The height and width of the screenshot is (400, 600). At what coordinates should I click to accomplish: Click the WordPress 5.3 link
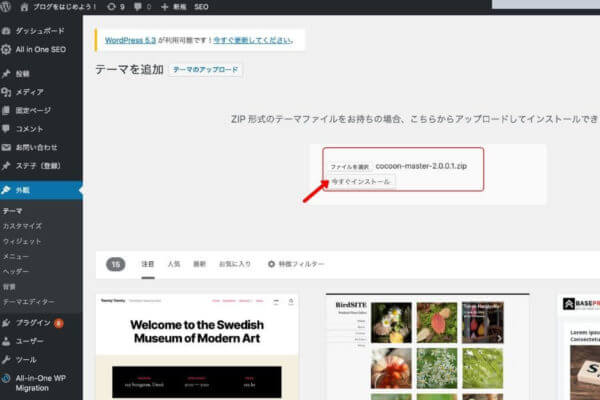tap(130, 40)
